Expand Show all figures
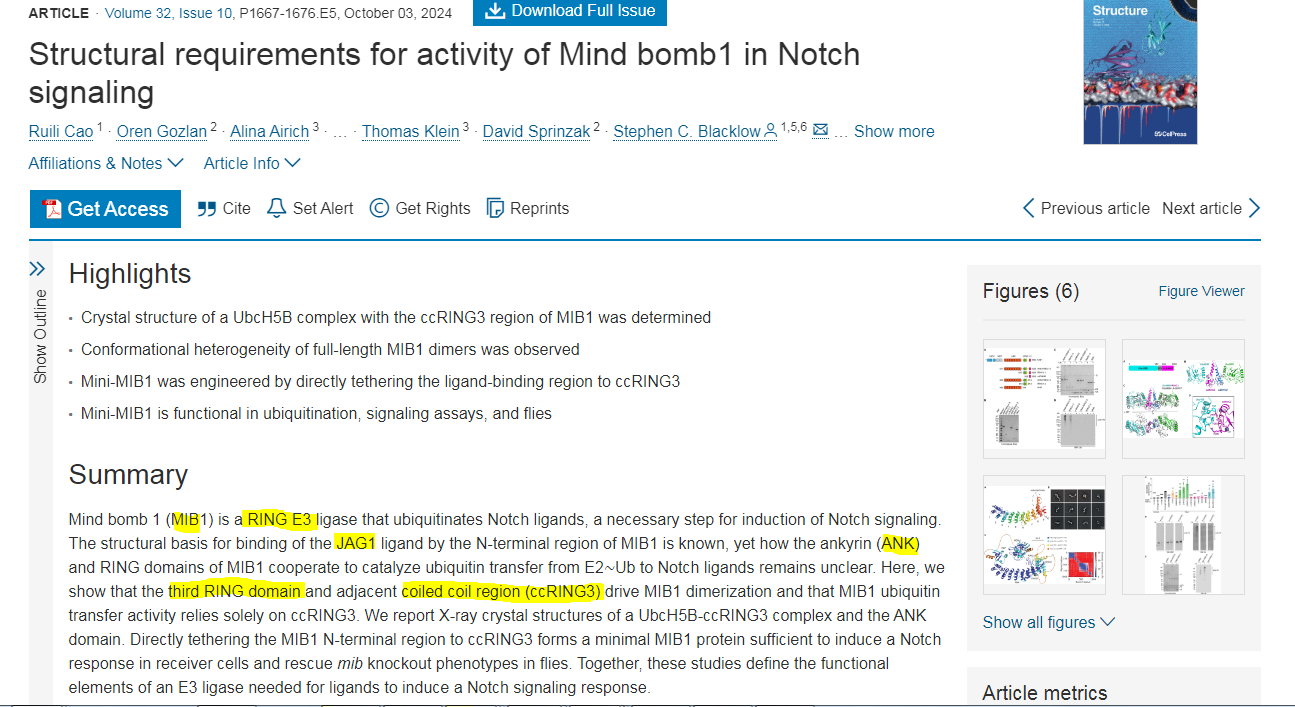 pos(1048,622)
